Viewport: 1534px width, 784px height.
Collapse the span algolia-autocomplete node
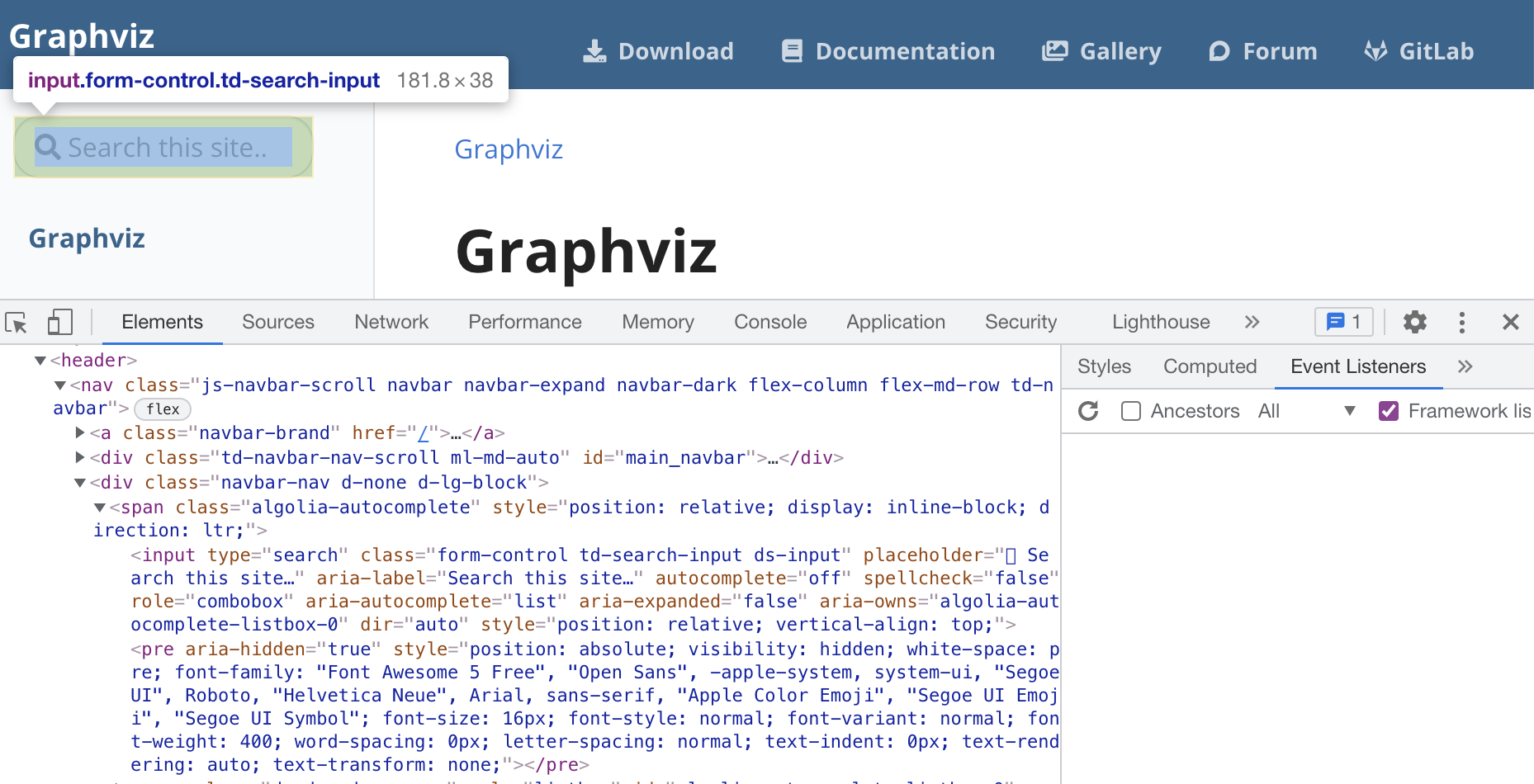pyautogui.click(x=100, y=508)
